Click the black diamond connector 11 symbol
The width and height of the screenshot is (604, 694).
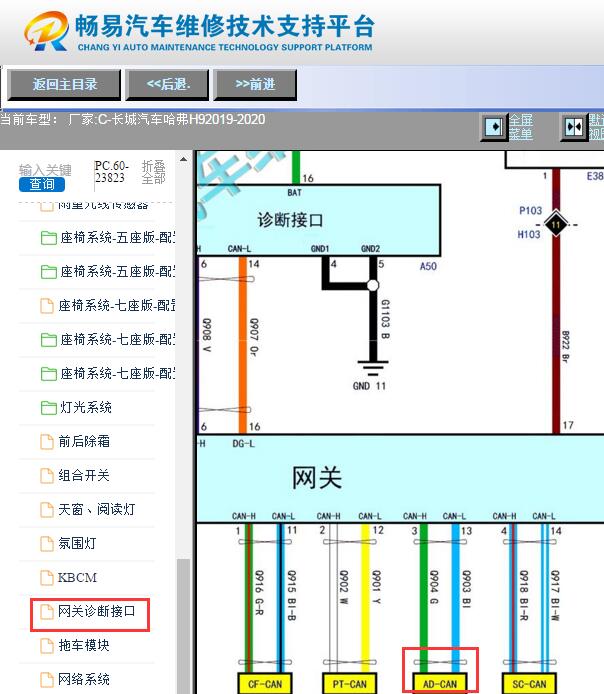pyautogui.click(x=556, y=224)
